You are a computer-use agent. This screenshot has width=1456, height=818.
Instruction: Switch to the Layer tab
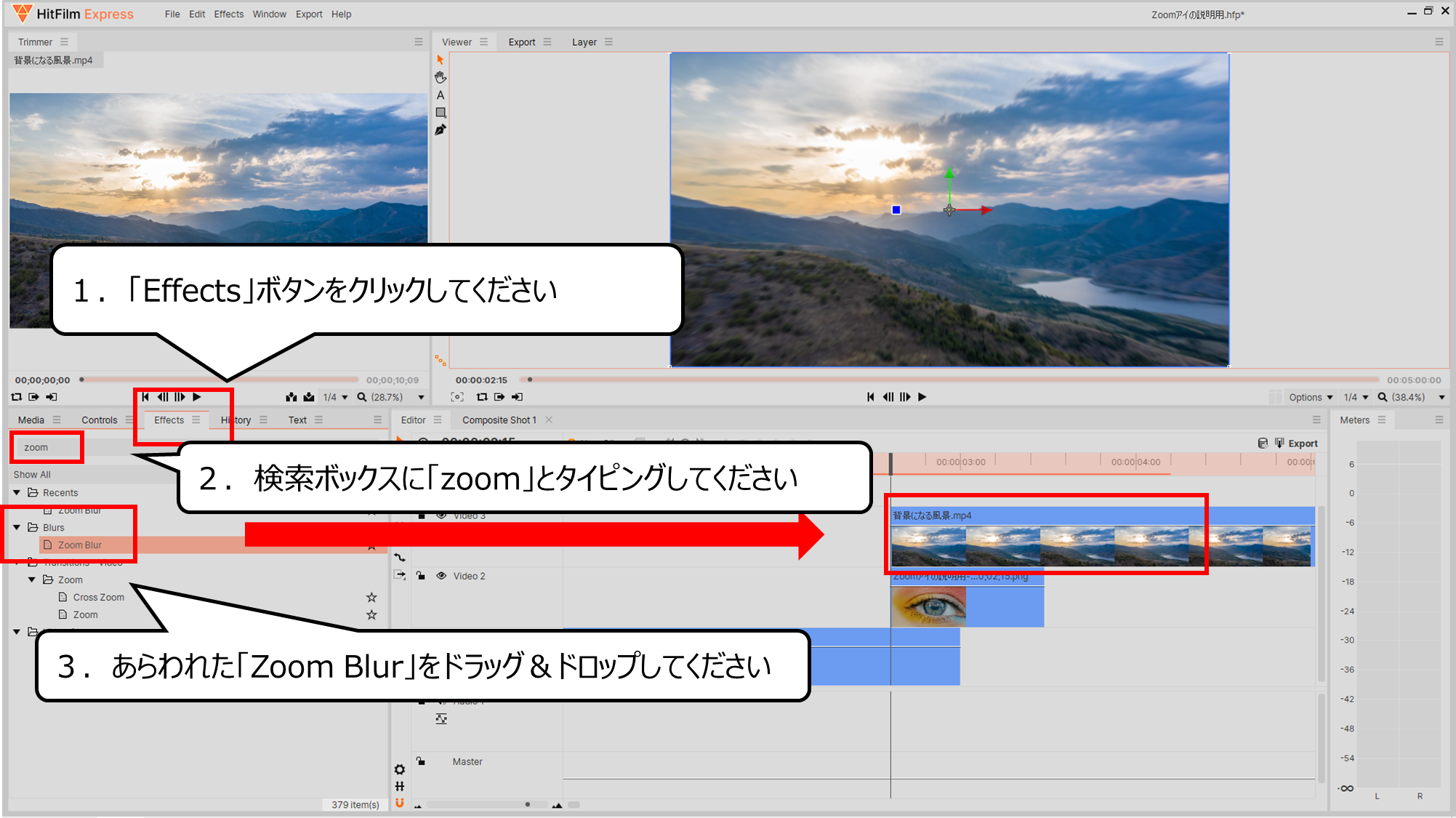click(584, 42)
